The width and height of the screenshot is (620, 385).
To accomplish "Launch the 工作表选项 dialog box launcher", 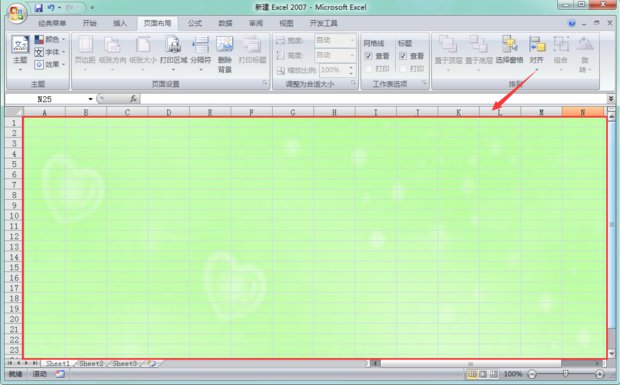I will click(424, 83).
